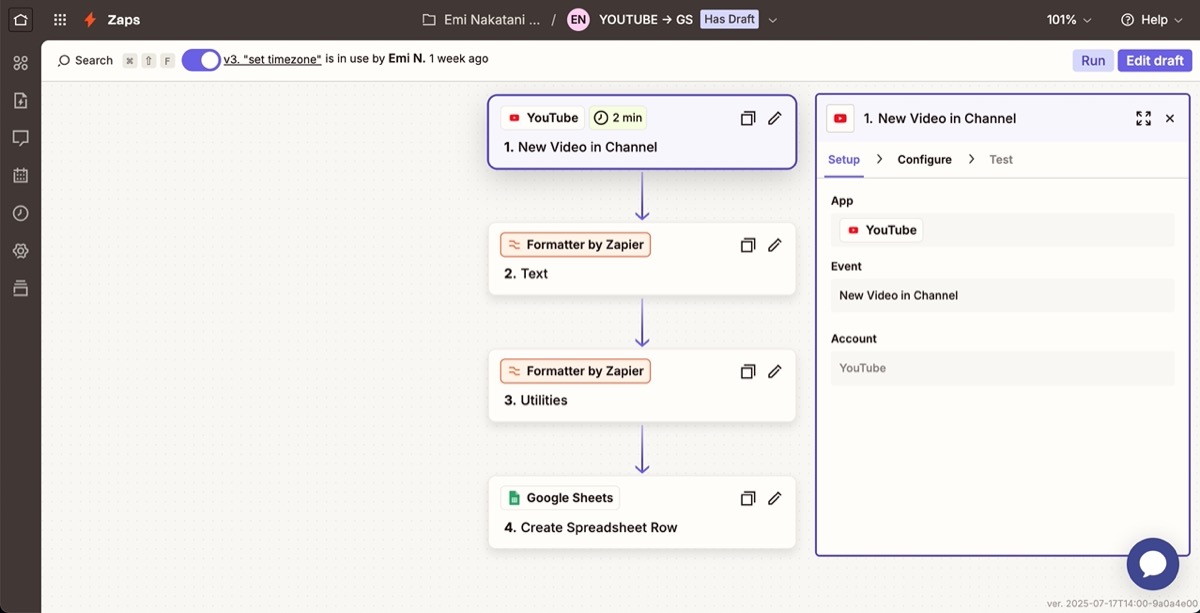Click the panel title 1. New Video in Channel
Screen dimensions: 1200x613
940,118
